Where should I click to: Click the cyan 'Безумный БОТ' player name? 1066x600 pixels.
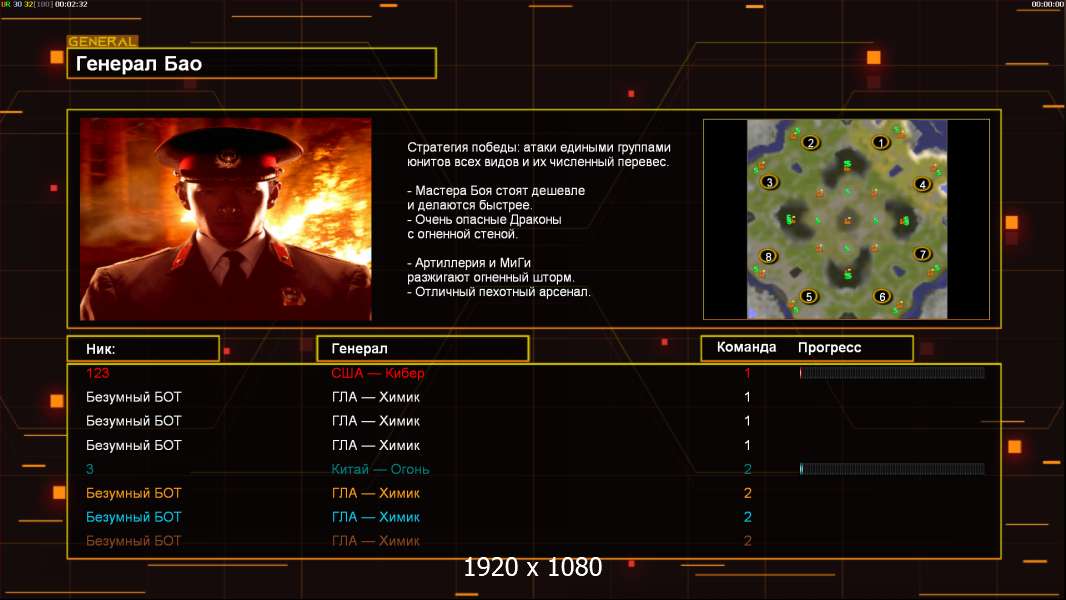[134, 516]
